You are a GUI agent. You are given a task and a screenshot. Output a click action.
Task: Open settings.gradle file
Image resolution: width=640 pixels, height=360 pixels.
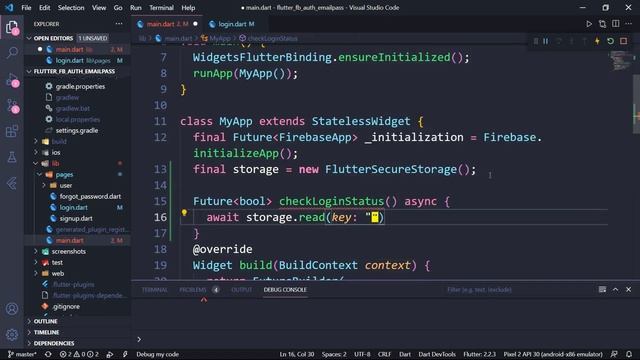pyautogui.click(x=77, y=130)
